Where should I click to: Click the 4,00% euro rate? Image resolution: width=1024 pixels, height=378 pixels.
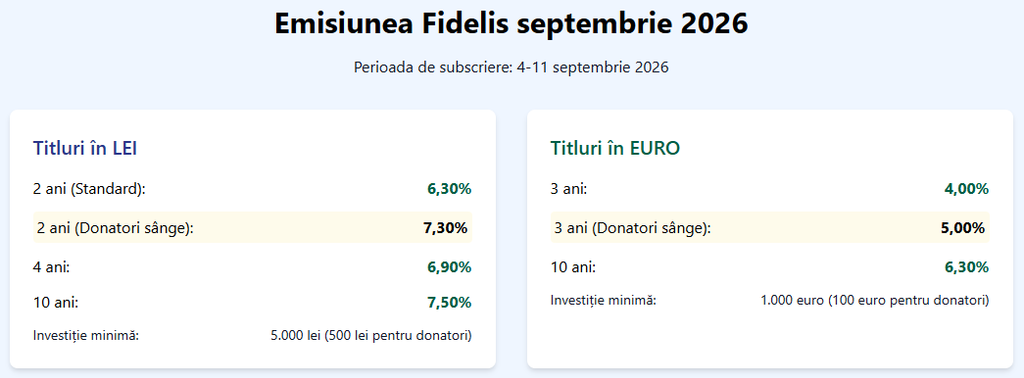click(x=967, y=189)
